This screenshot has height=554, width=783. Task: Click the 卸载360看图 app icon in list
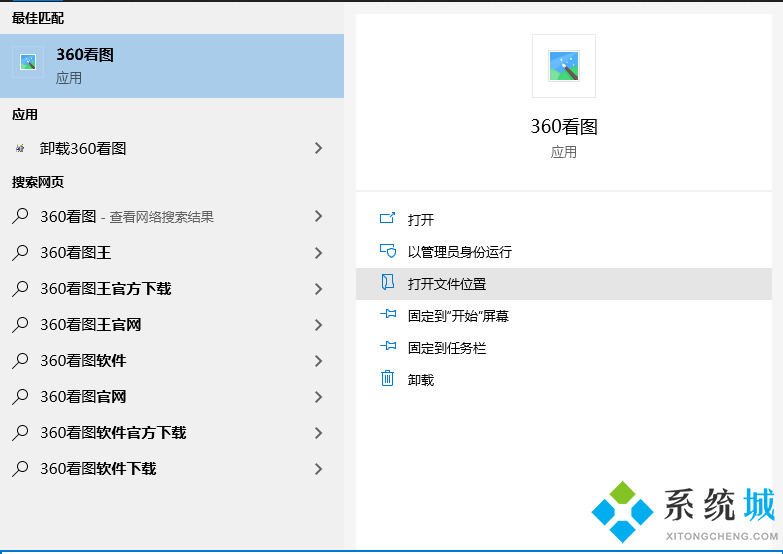[20, 148]
